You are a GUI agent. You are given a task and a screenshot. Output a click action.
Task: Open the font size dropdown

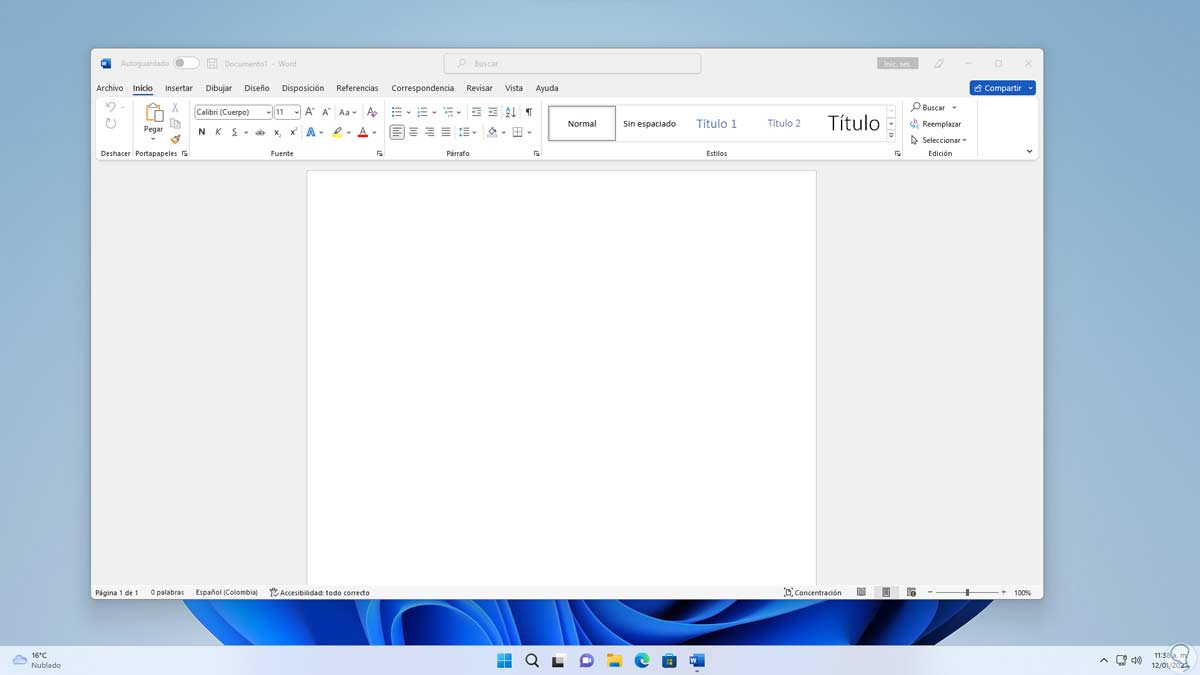296,112
